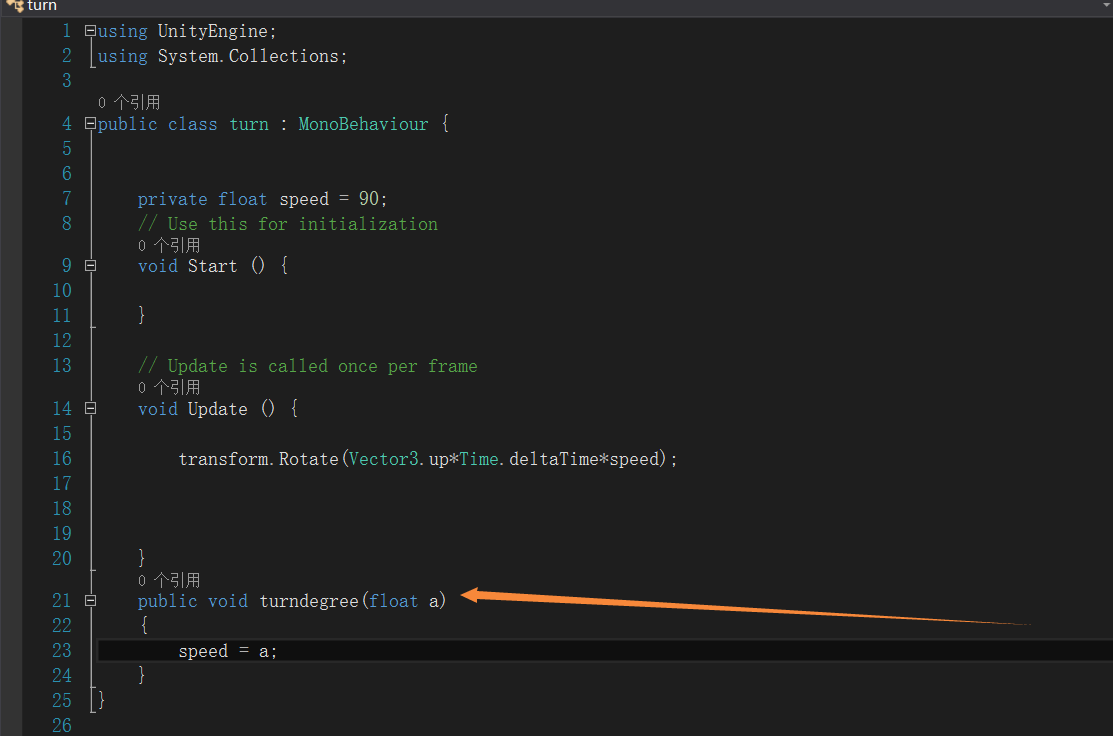Click 'UnityEngine' in the first using line
This screenshot has width=1113, height=736.
point(213,31)
